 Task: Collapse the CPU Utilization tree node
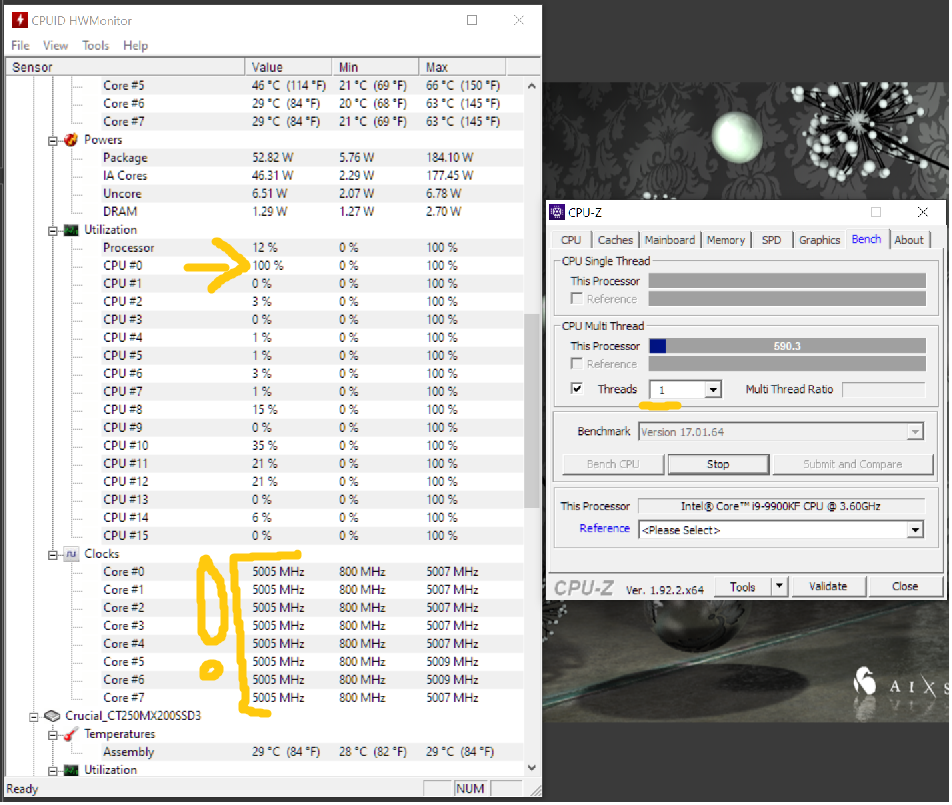(x=53, y=231)
